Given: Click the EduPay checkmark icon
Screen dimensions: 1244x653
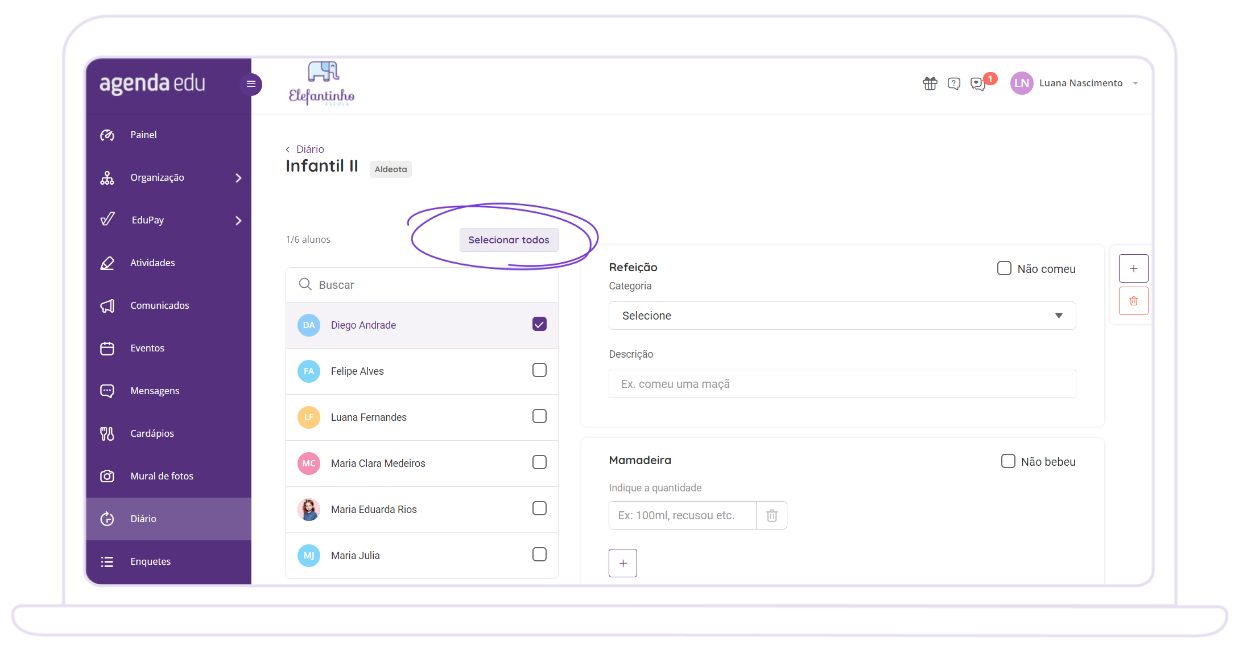Looking at the screenshot, I should click(x=108, y=220).
